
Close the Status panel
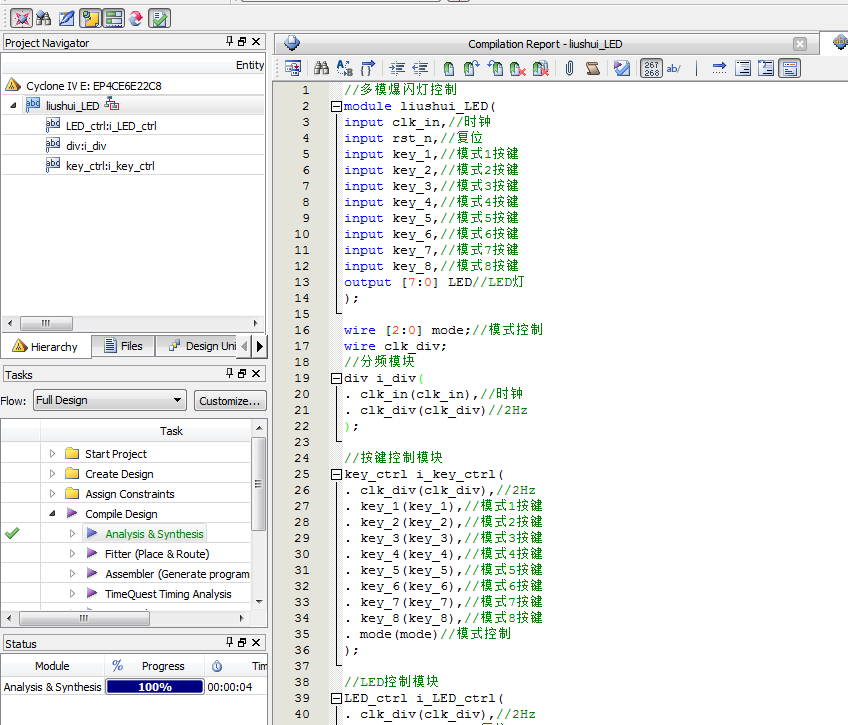click(x=256, y=642)
